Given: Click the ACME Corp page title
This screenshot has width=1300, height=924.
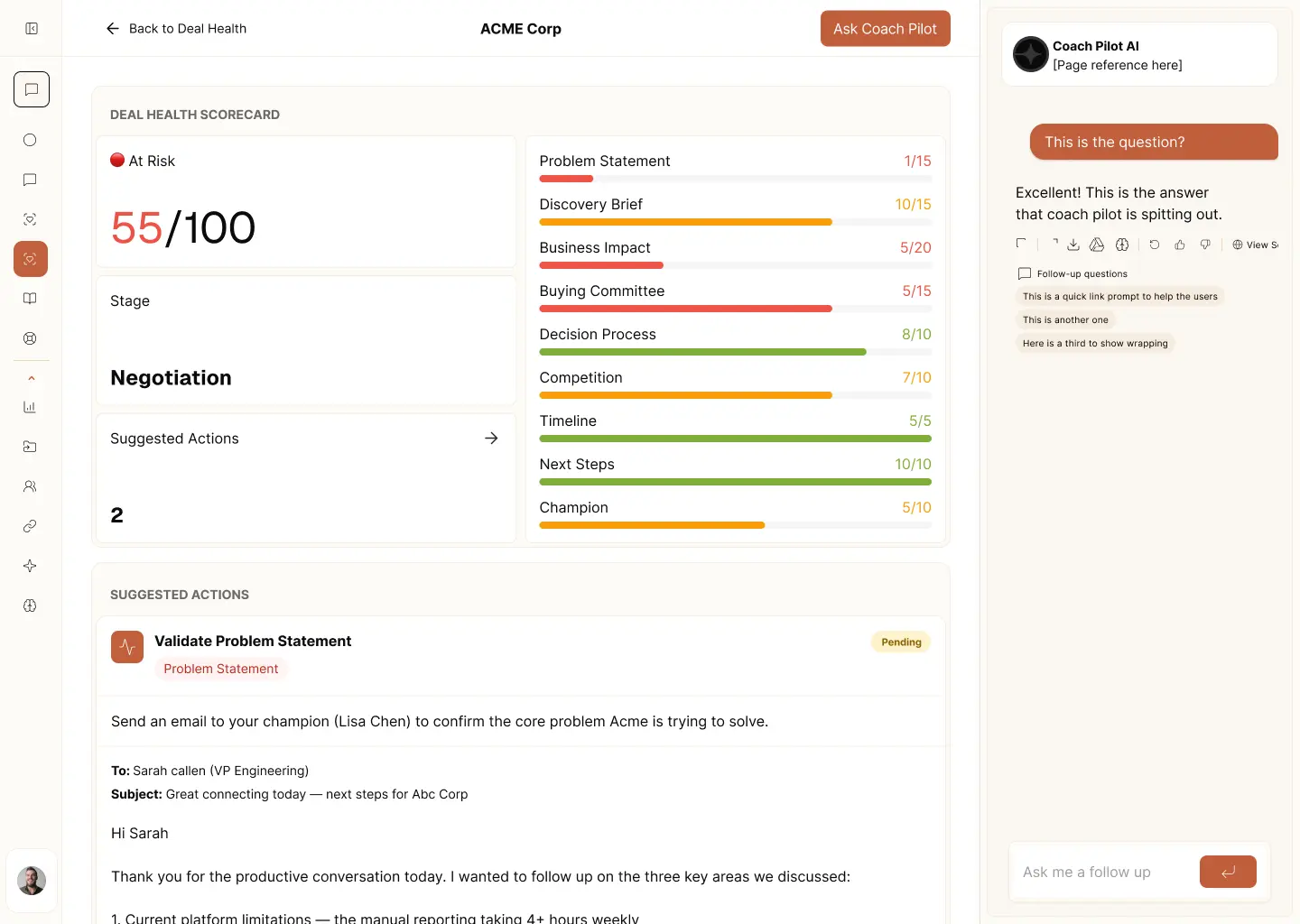Looking at the screenshot, I should point(521,29).
